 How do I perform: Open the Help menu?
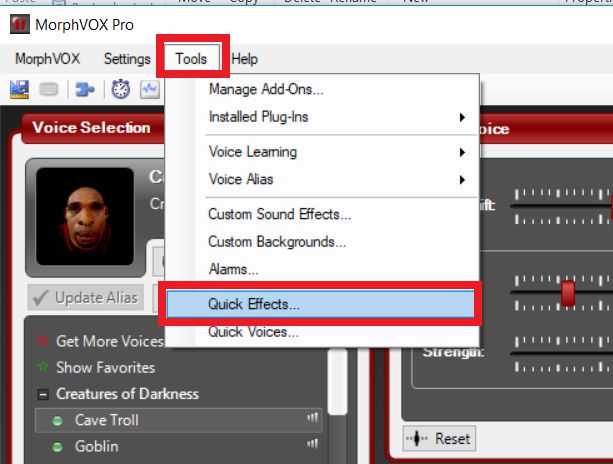244,59
